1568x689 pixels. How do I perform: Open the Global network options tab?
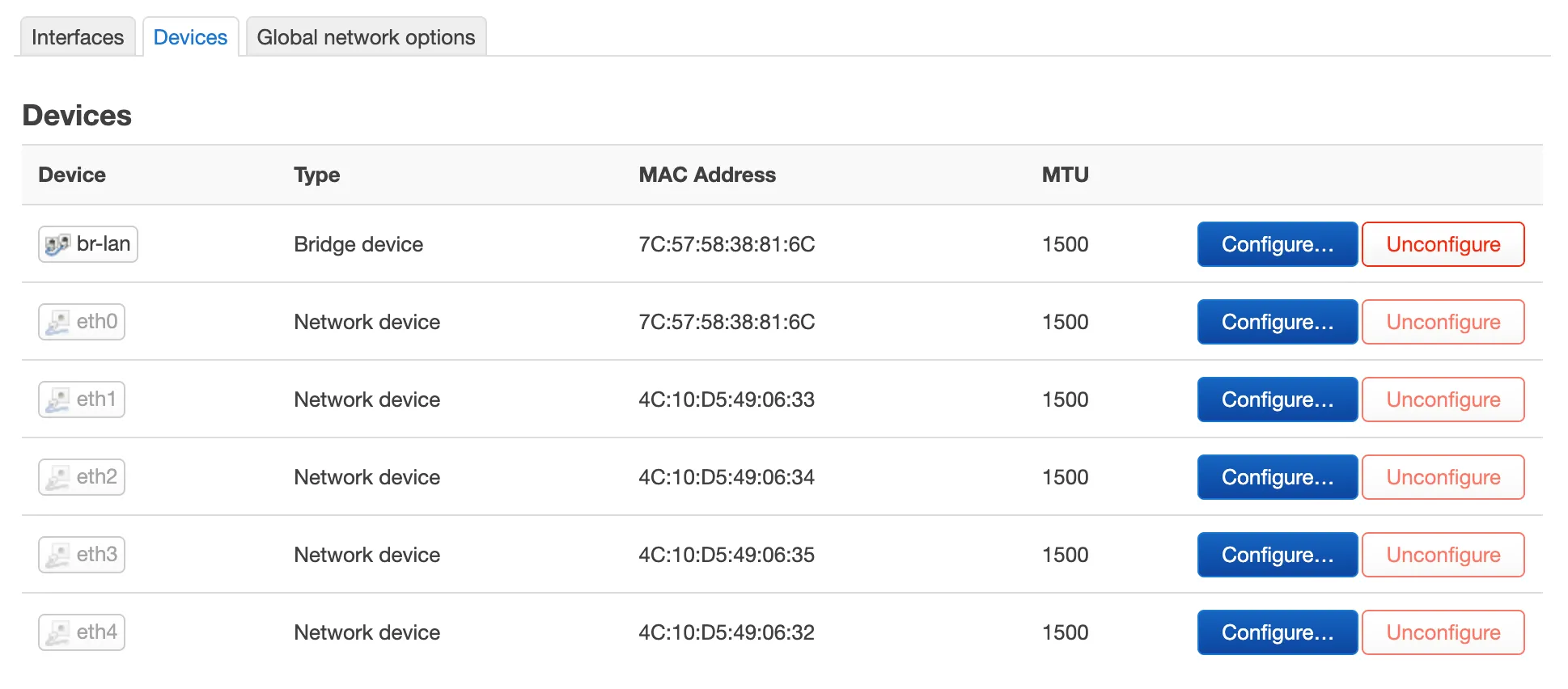coord(366,37)
